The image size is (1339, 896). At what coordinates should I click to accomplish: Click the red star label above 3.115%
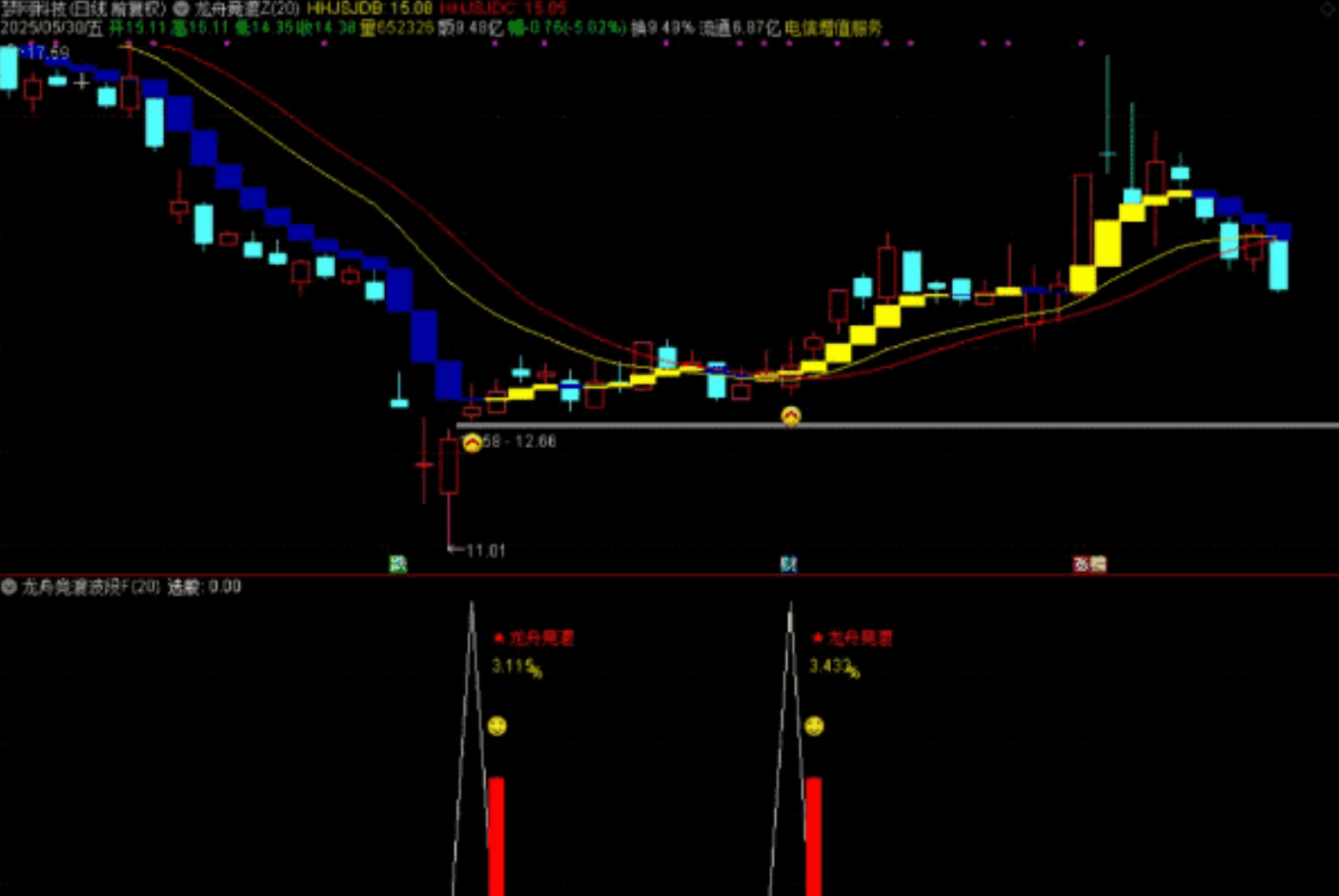pos(535,638)
